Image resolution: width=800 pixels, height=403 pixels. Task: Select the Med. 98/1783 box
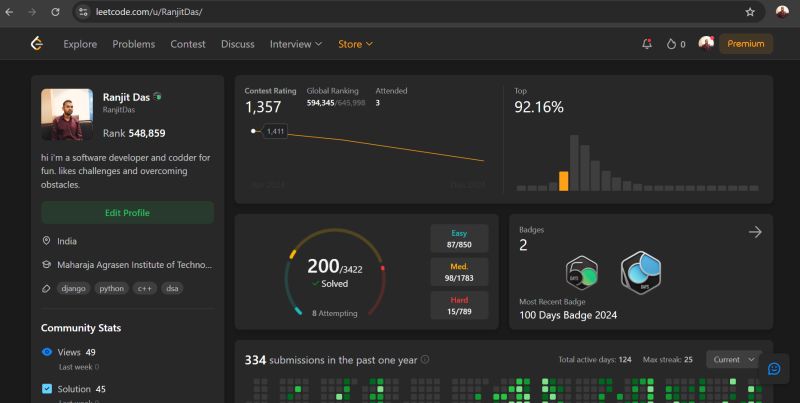click(x=459, y=272)
